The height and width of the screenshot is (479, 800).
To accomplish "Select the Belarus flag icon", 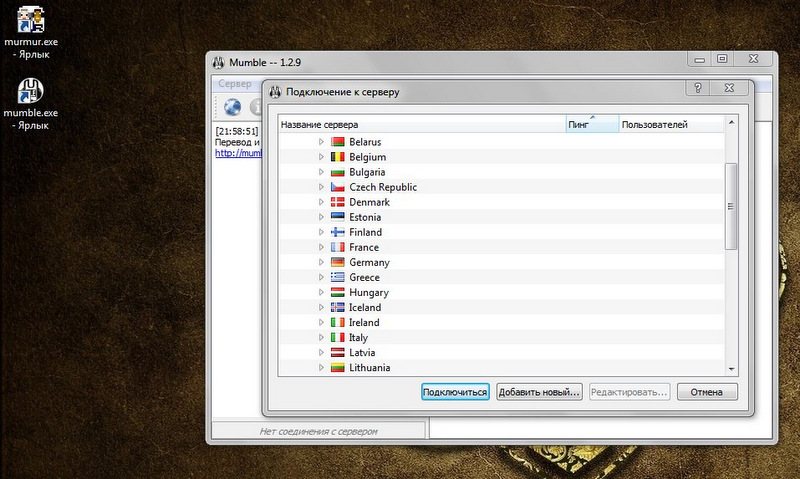I will coord(337,142).
